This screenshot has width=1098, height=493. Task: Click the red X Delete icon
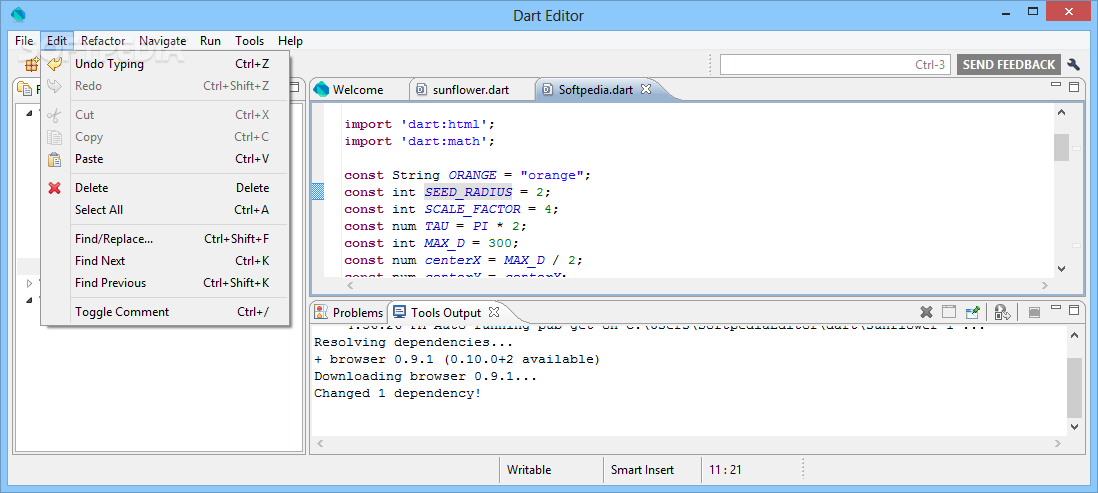click(x=55, y=188)
